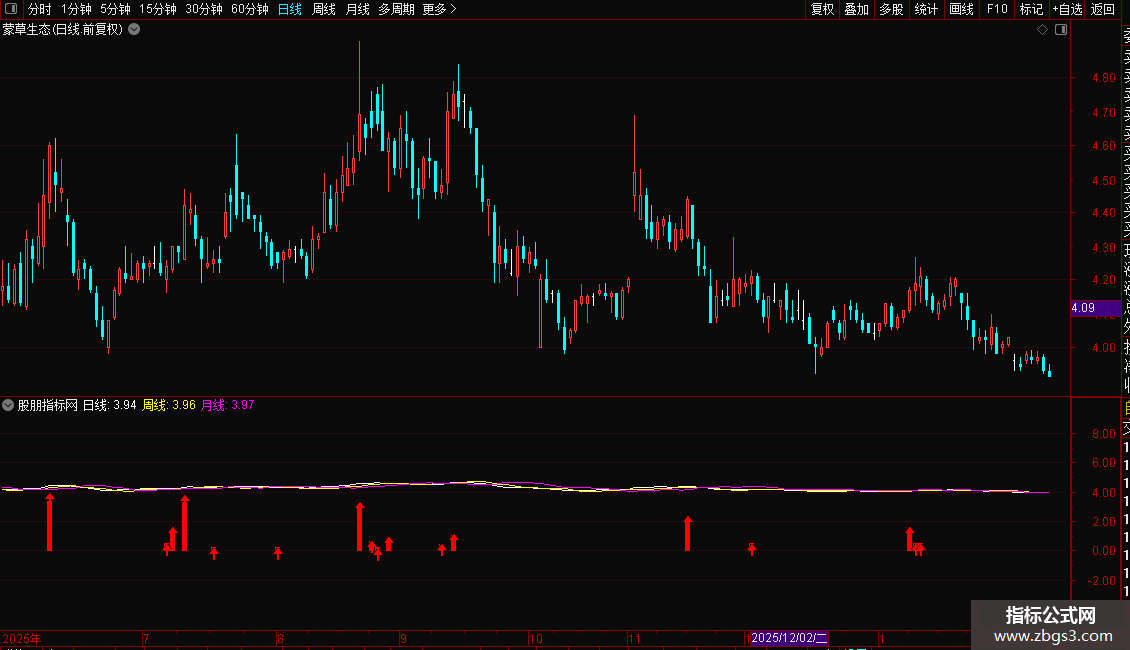Screen dimensions: 1130x650
Task: Switch to 周线 weekly chart
Action: pos(324,9)
